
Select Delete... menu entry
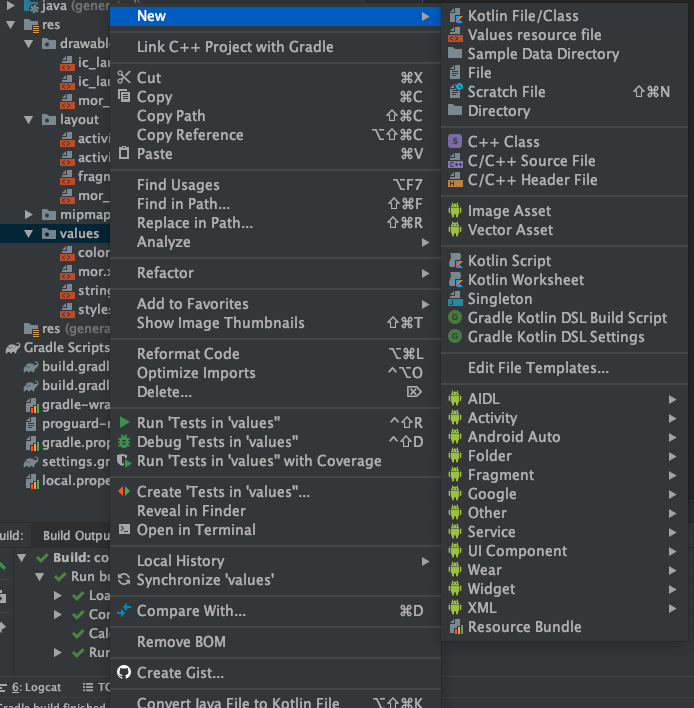click(x=275, y=391)
